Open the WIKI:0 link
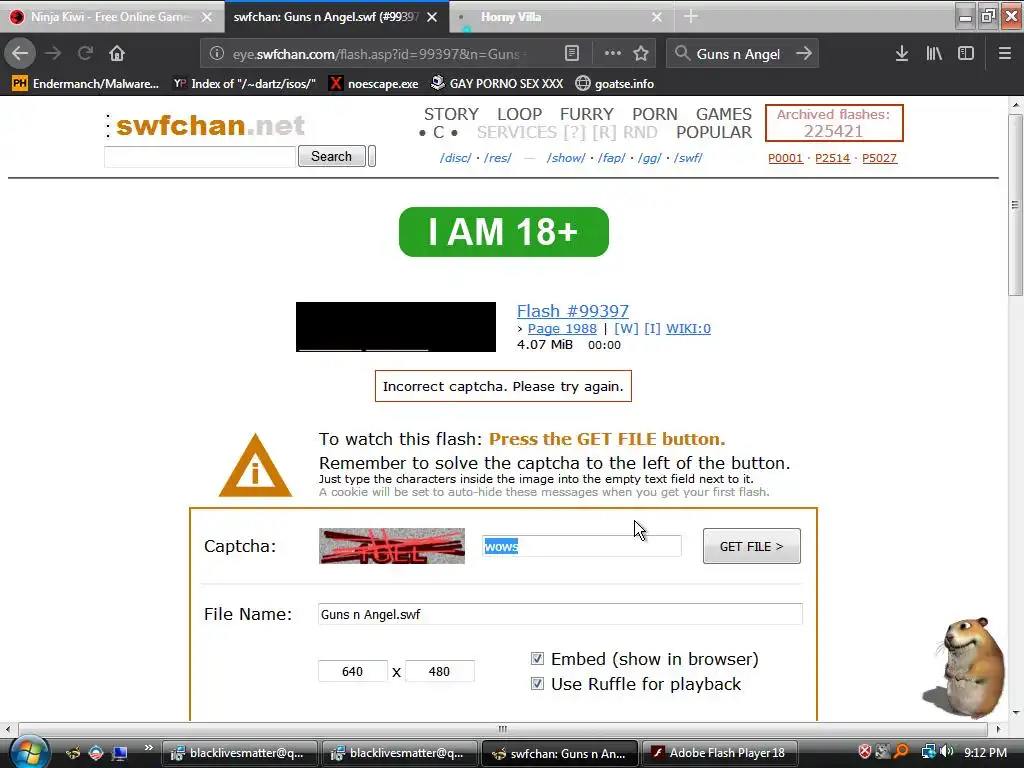This screenshot has height=768, width=1024. [x=688, y=328]
